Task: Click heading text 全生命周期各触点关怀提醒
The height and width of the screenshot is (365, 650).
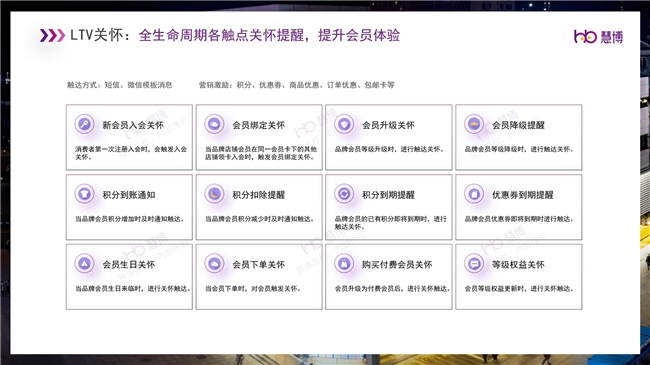Action: click(221, 35)
